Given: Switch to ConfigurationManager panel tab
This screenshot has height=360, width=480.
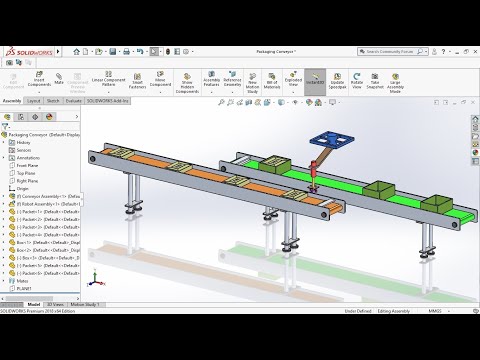Looking at the screenshot, I should [35, 117].
